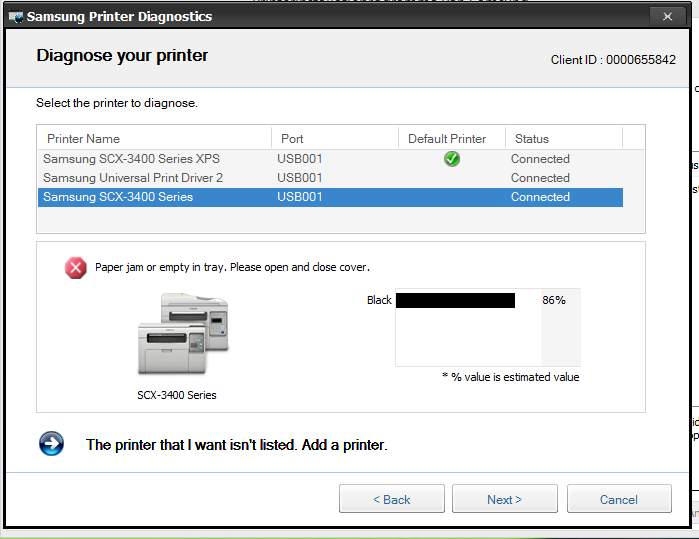Screen dimensions: 699x539
Task: Click the paper jam error message text
Action: (232, 267)
